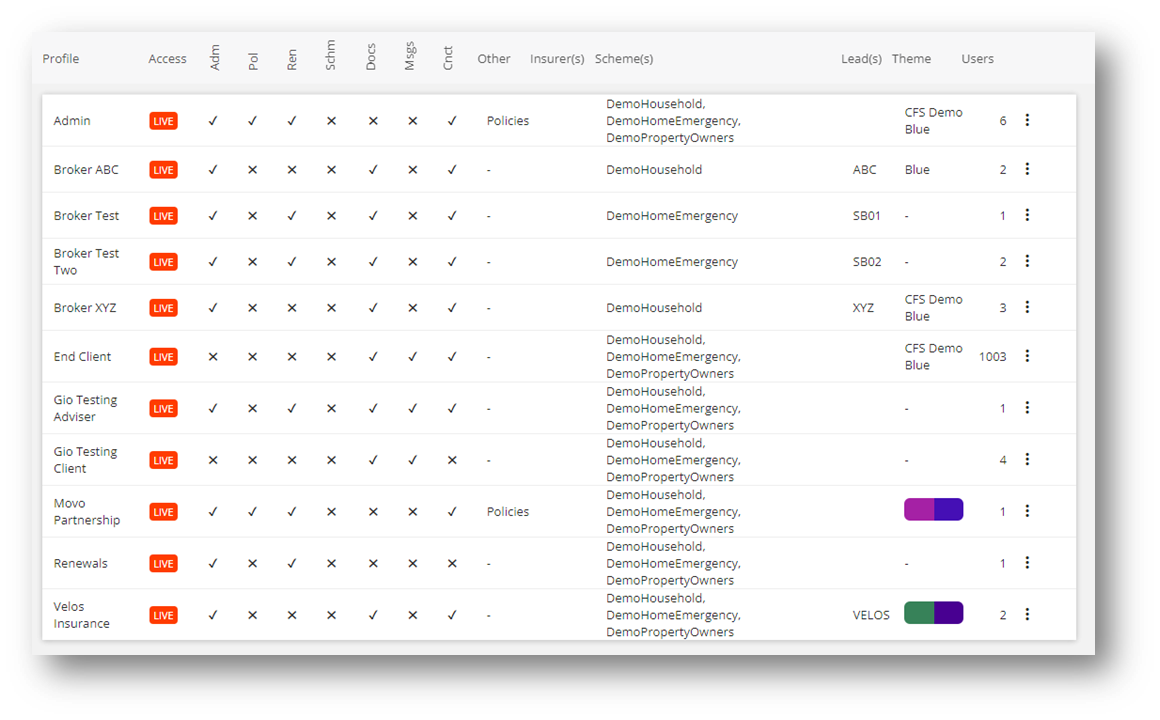
Task: Click the Profile column header
Action: (61, 58)
